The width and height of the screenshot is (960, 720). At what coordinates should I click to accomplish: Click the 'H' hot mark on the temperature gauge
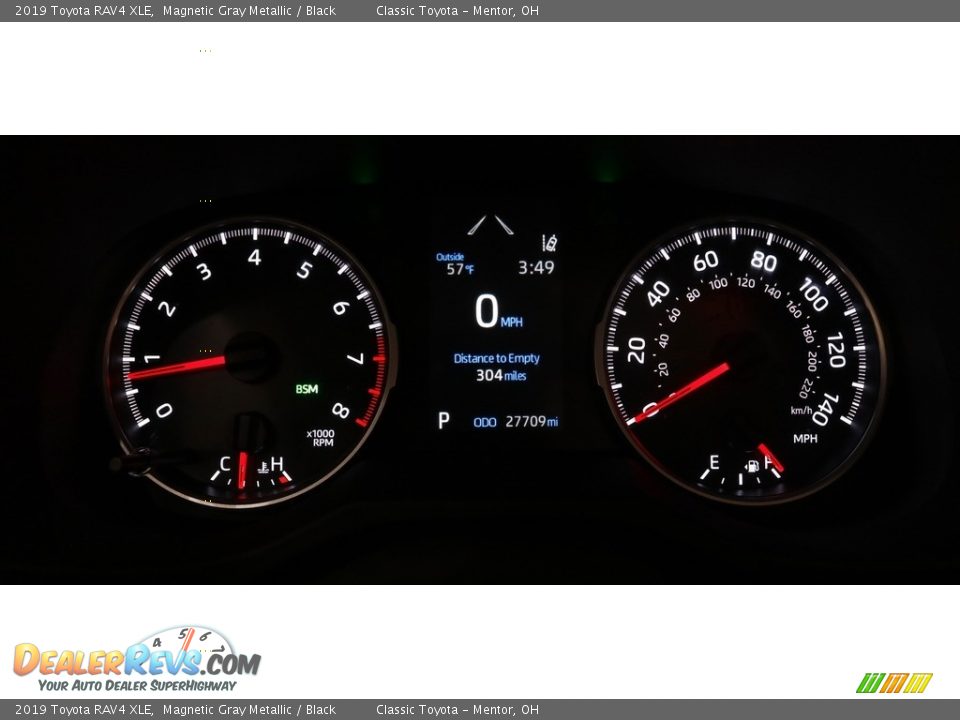(x=277, y=463)
